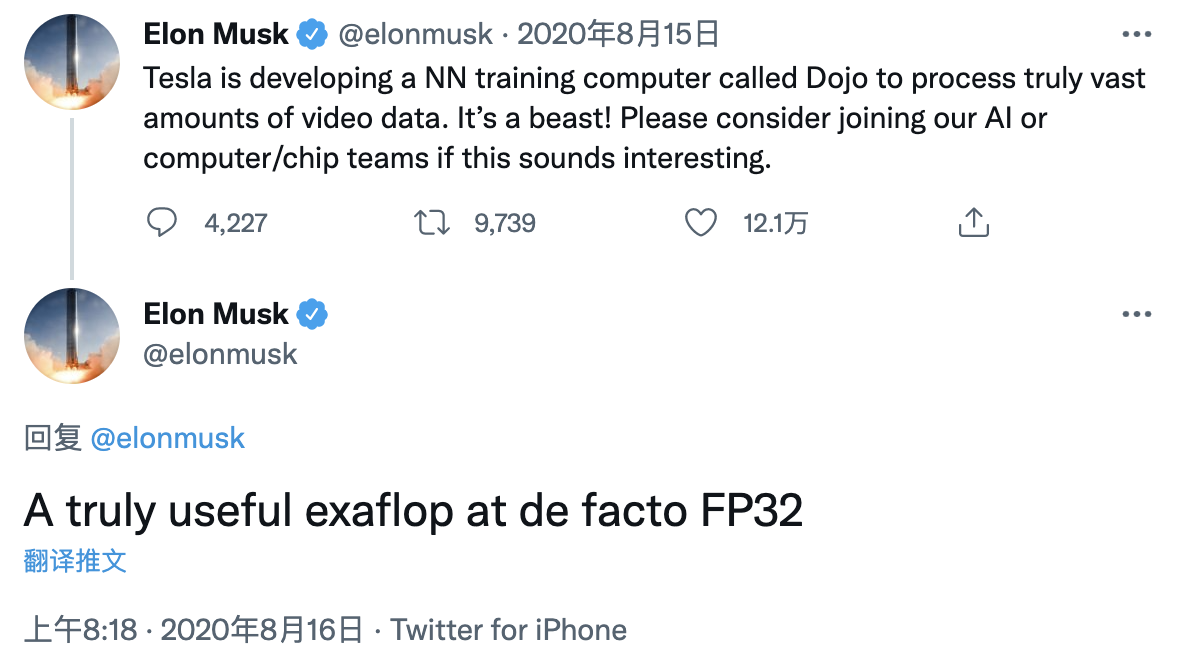Click the grey @elonmusk handle under name
The width and height of the screenshot is (1178, 670).
[220, 354]
